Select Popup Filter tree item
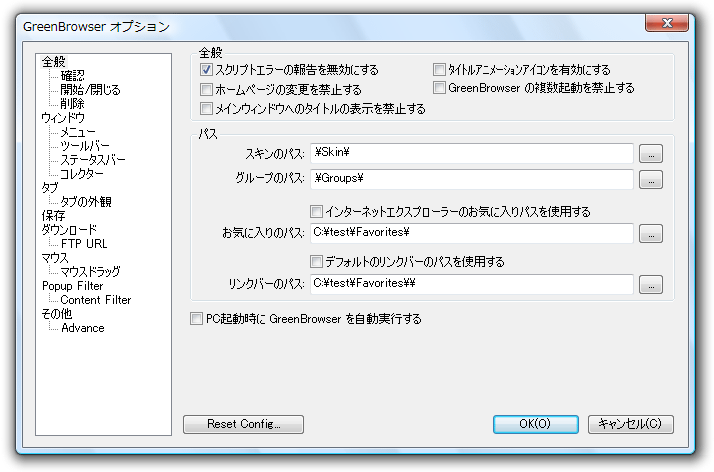Viewport: 714px width, 472px height. (x=72, y=286)
